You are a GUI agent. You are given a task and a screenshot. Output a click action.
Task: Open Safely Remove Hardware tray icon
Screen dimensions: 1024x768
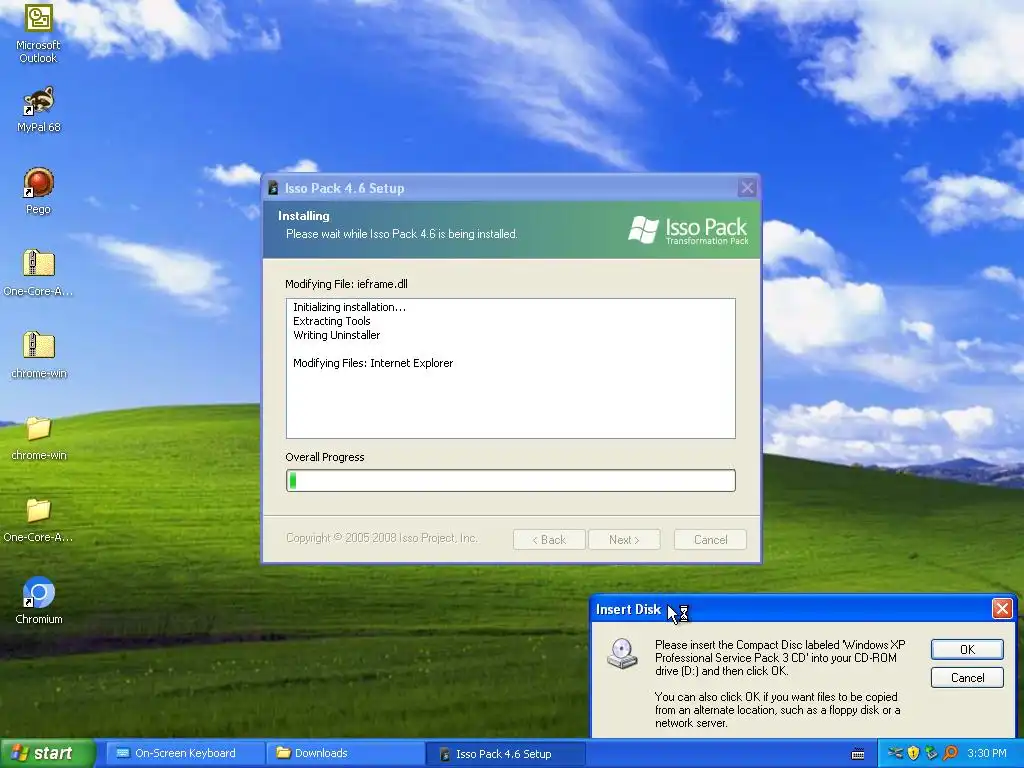pos(895,753)
